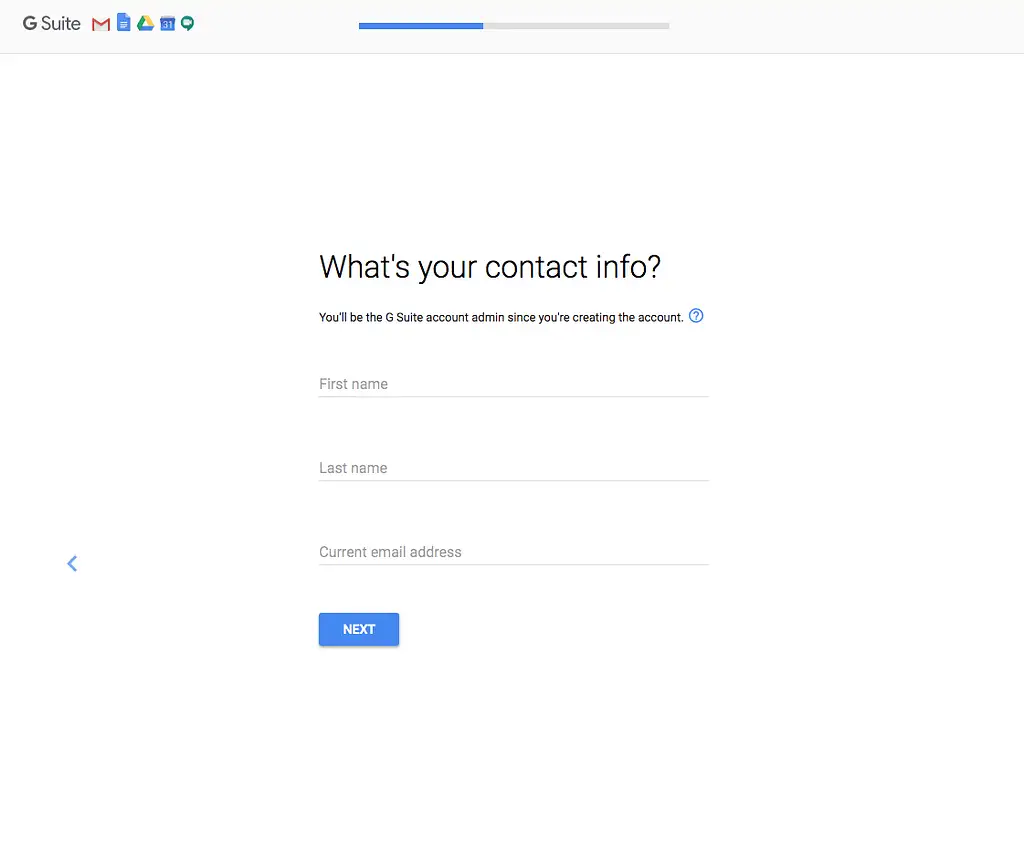Go back using the left chevron arrow
The height and width of the screenshot is (843, 1024).
tap(72, 564)
